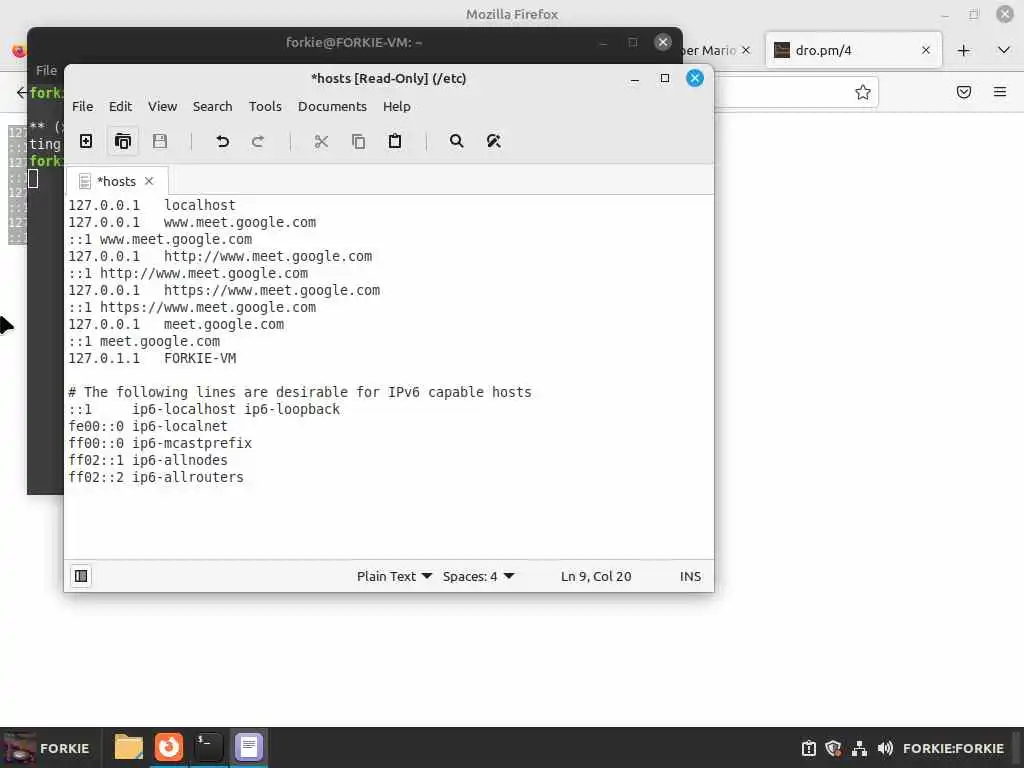Viewport: 1024px width, 768px height.
Task: Switch to text editor in taskbar
Action: (248, 747)
